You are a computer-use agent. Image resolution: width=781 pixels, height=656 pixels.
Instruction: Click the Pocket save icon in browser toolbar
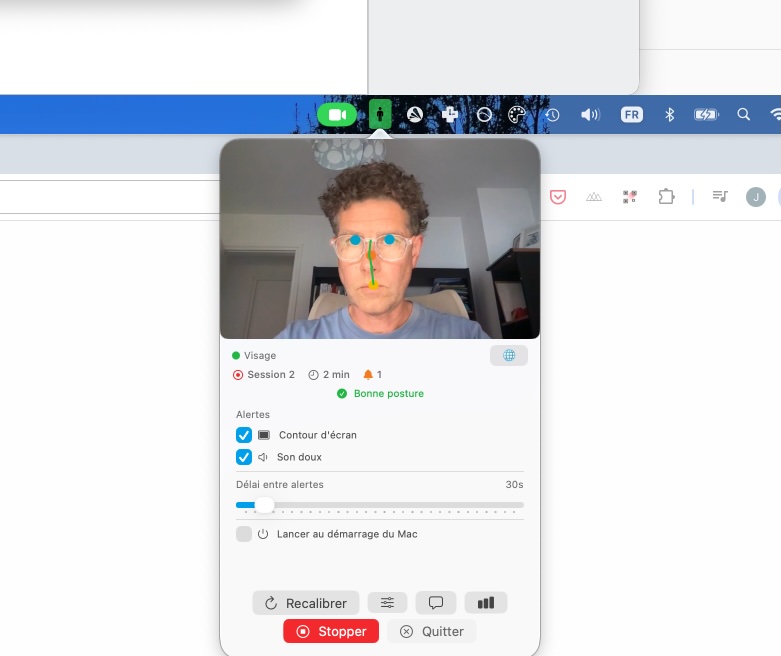[558, 197]
